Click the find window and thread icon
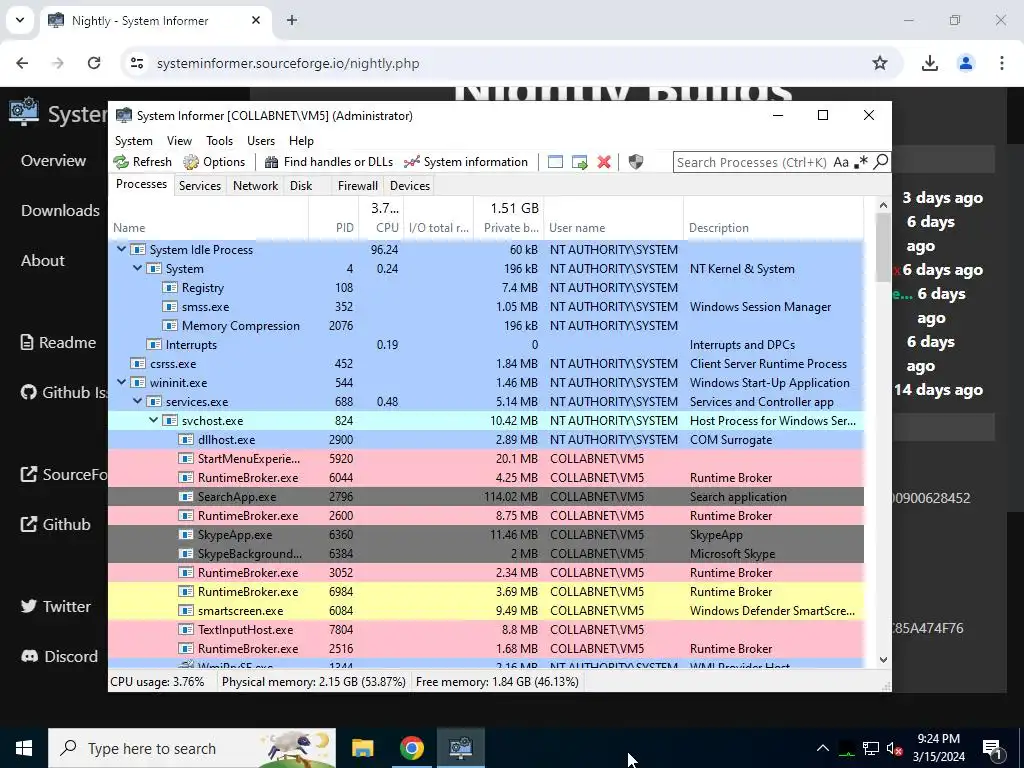Screen dimensions: 1024x768 coord(579,162)
